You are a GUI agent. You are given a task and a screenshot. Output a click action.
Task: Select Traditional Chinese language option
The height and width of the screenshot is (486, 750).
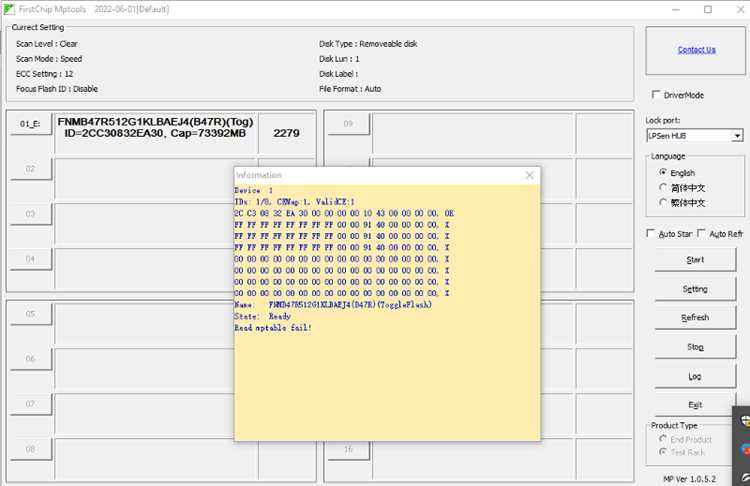coord(663,202)
